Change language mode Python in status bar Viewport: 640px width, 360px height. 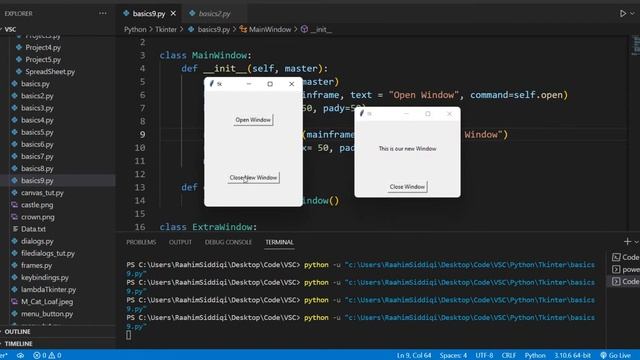(535, 356)
